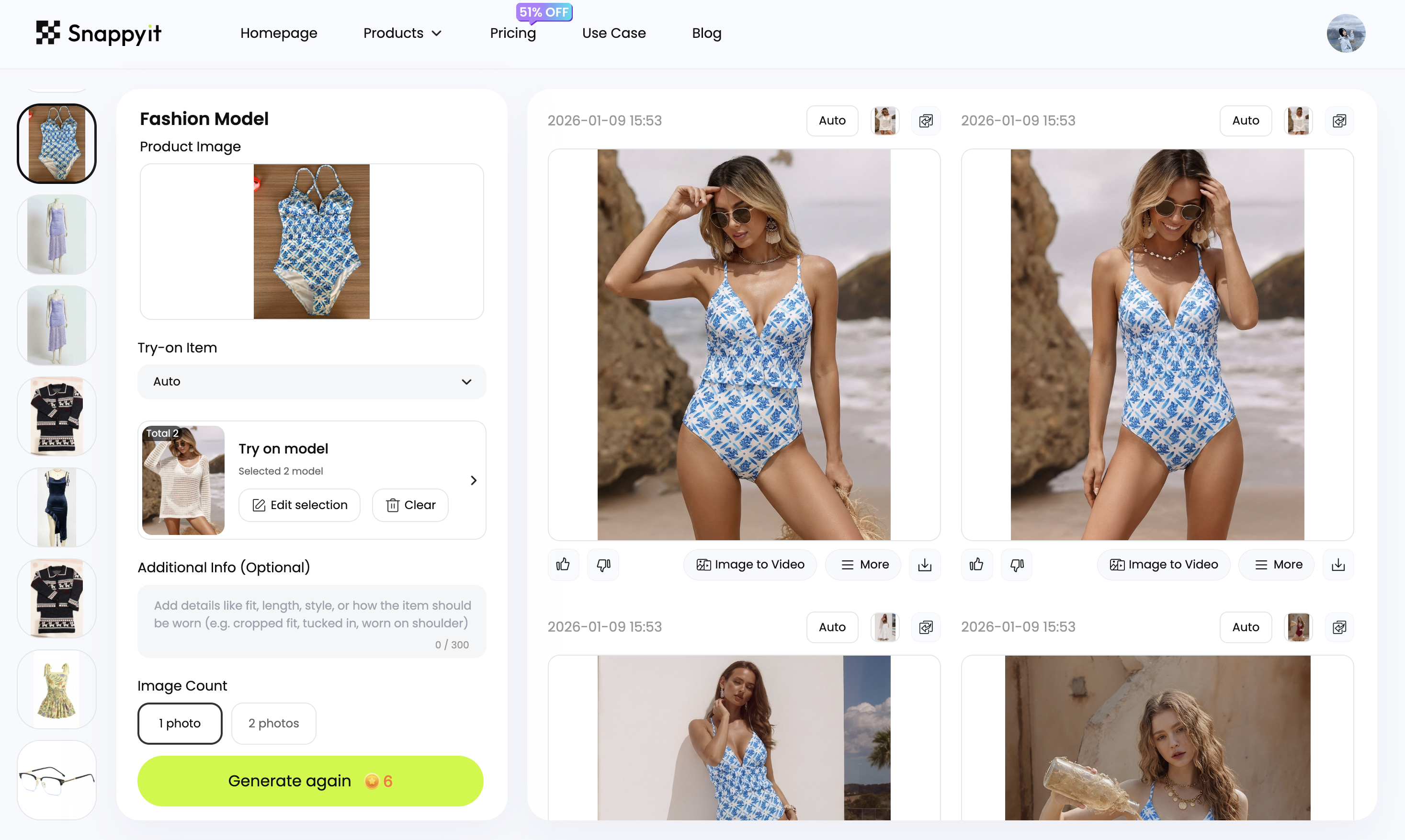This screenshot has width=1405, height=840.
Task: Dislike the second generated beach image
Action: tap(1017, 564)
